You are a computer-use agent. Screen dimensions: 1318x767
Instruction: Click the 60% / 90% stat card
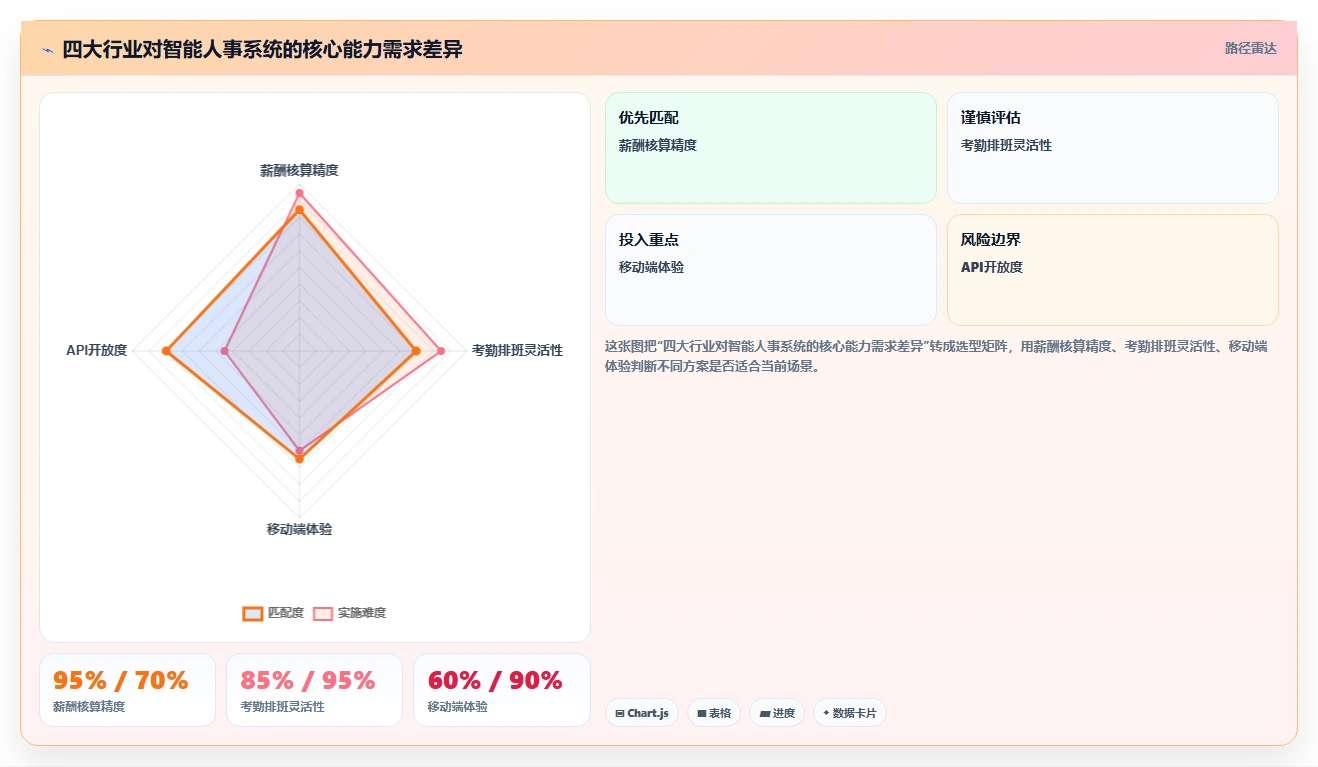tap(502, 690)
